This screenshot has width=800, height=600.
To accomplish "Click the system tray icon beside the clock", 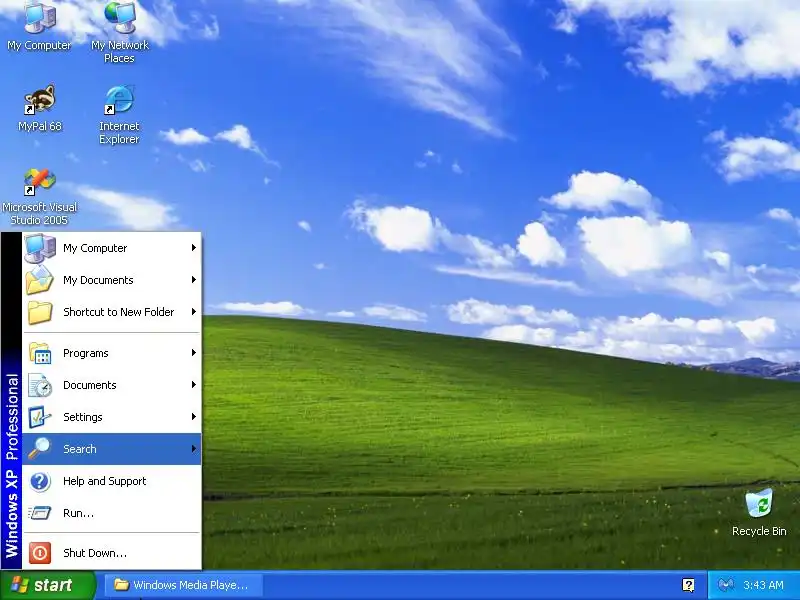I will pos(725,585).
